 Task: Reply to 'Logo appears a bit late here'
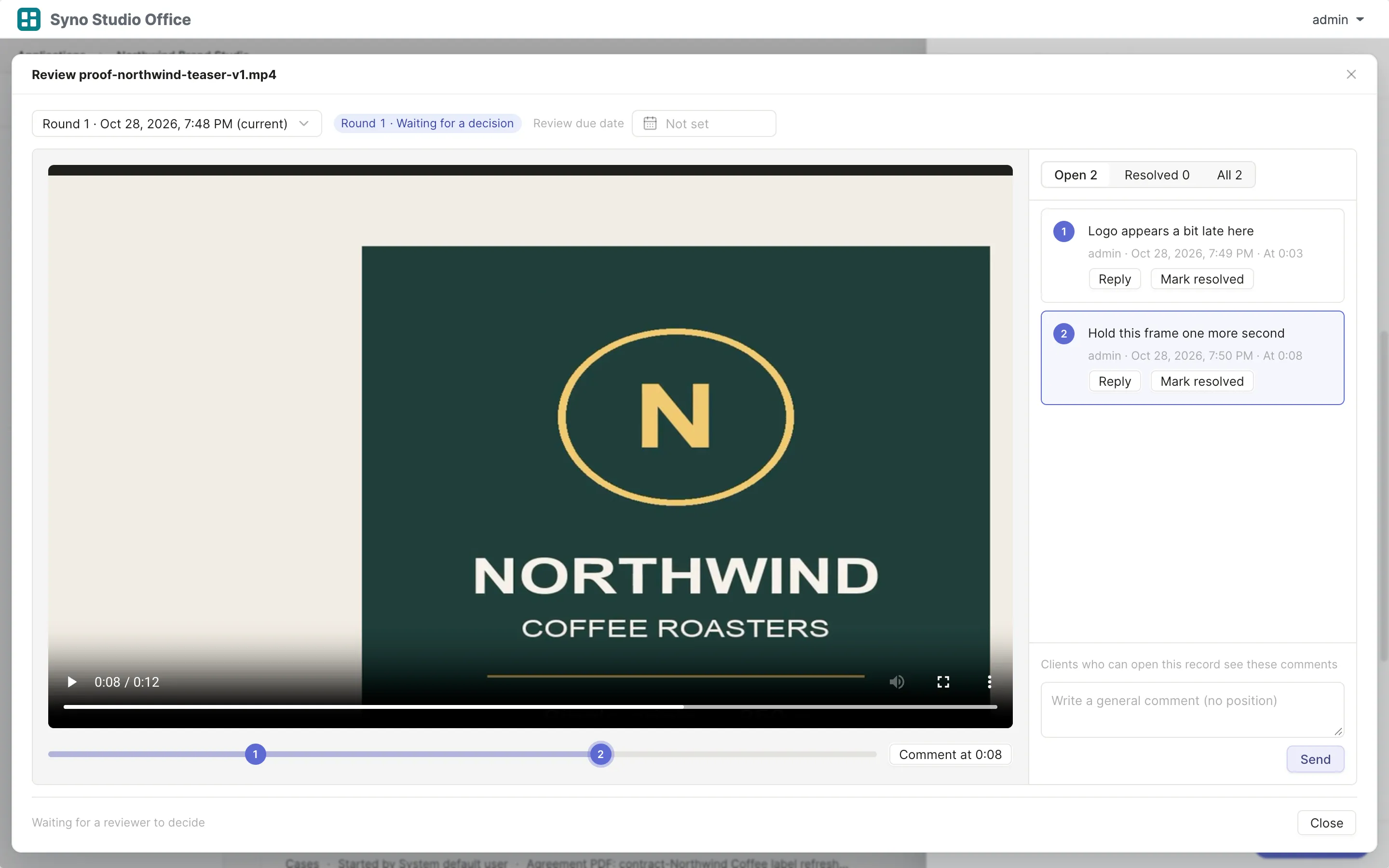point(1115,279)
